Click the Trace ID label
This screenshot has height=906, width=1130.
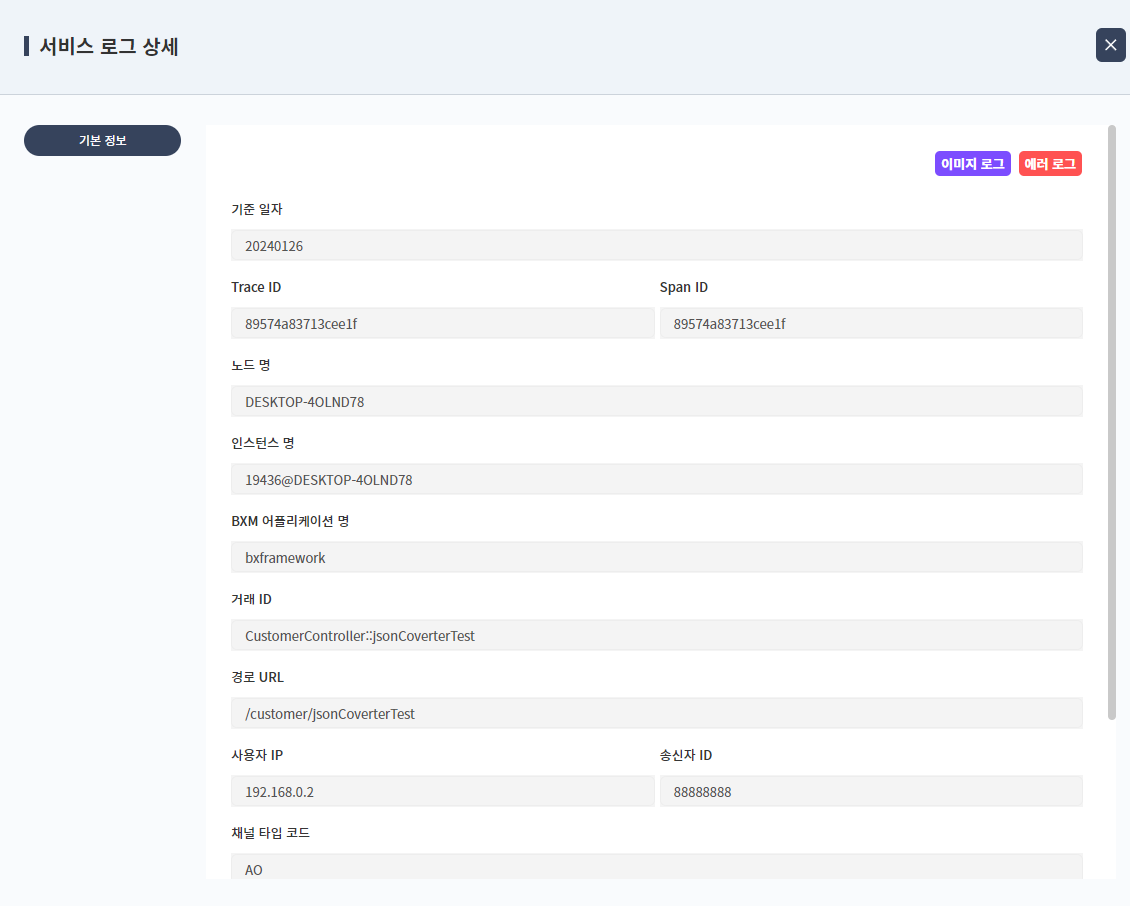point(256,287)
